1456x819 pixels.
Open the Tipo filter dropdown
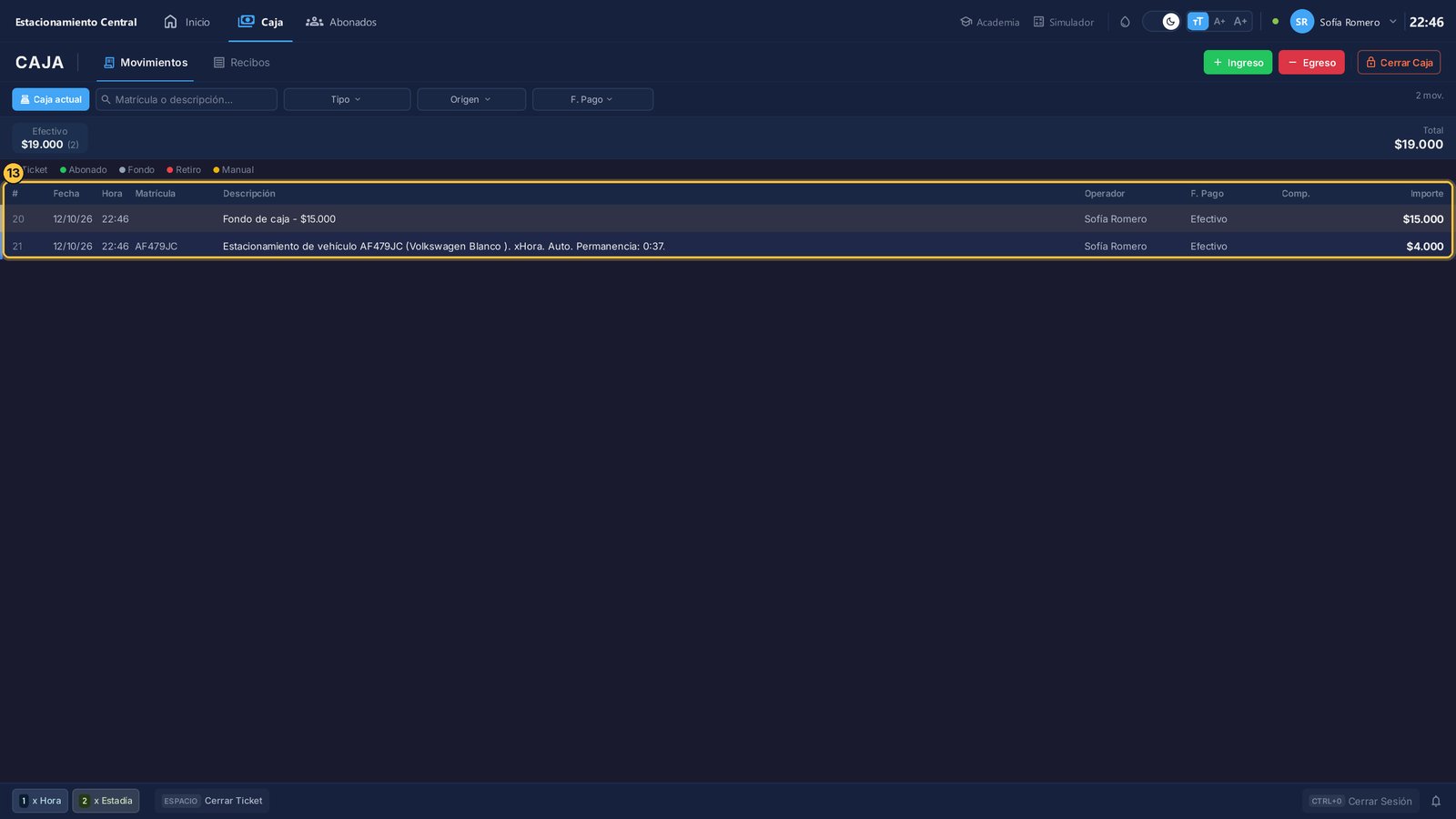coord(347,99)
